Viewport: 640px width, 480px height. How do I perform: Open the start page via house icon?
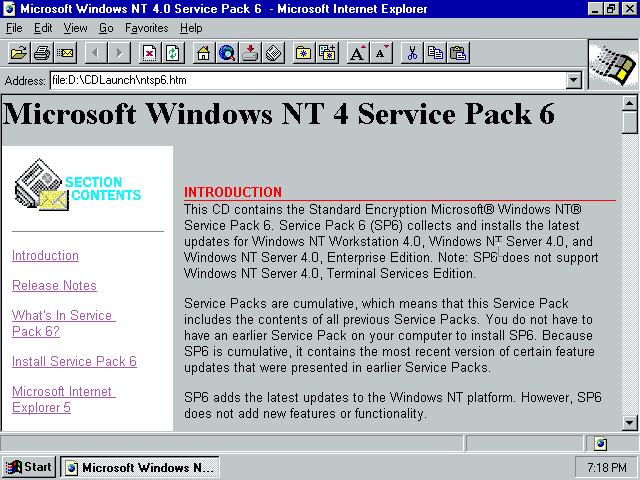pos(204,53)
